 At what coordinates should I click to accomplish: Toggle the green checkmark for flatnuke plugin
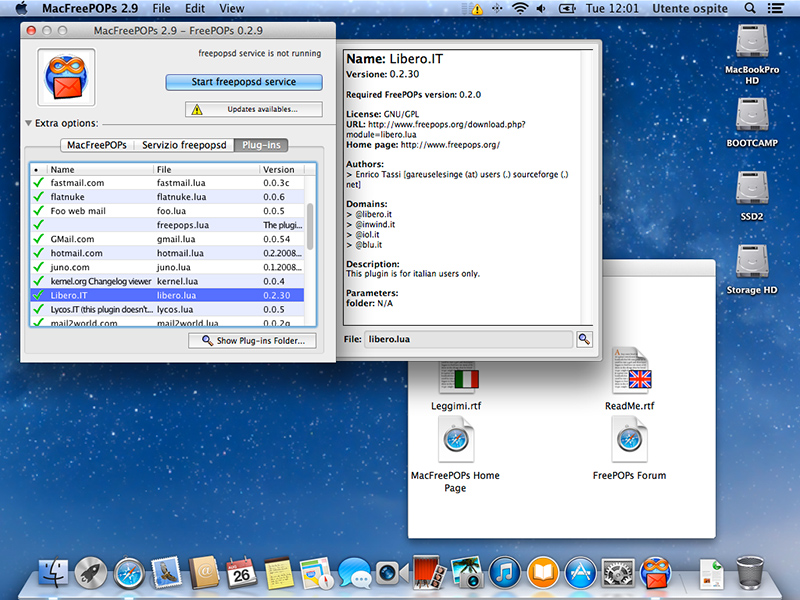tap(38, 196)
